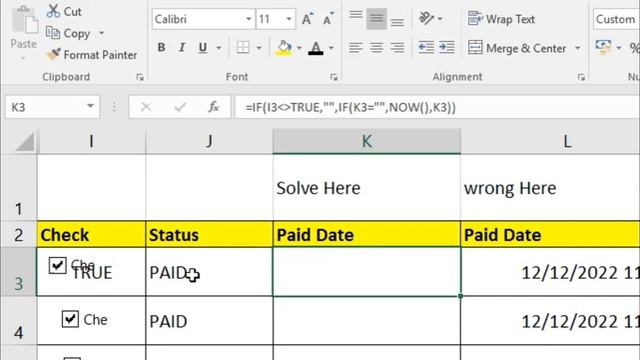This screenshot has width=640, height=360.
Task: Select column I header
Action: pyautogui.click(x=91, y=141)
